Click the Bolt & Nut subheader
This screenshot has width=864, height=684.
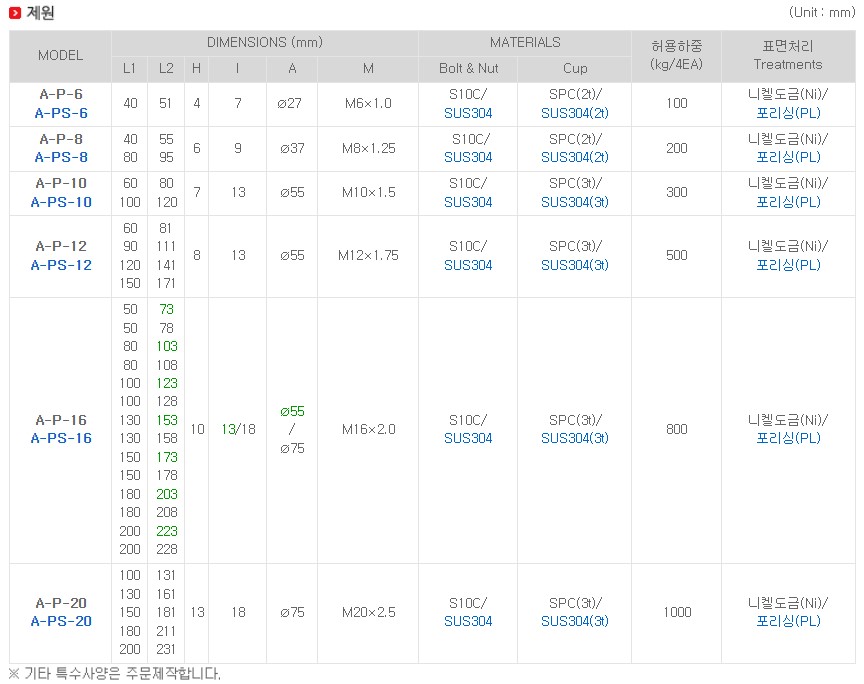pyautogui.click(x=468, y=68)
